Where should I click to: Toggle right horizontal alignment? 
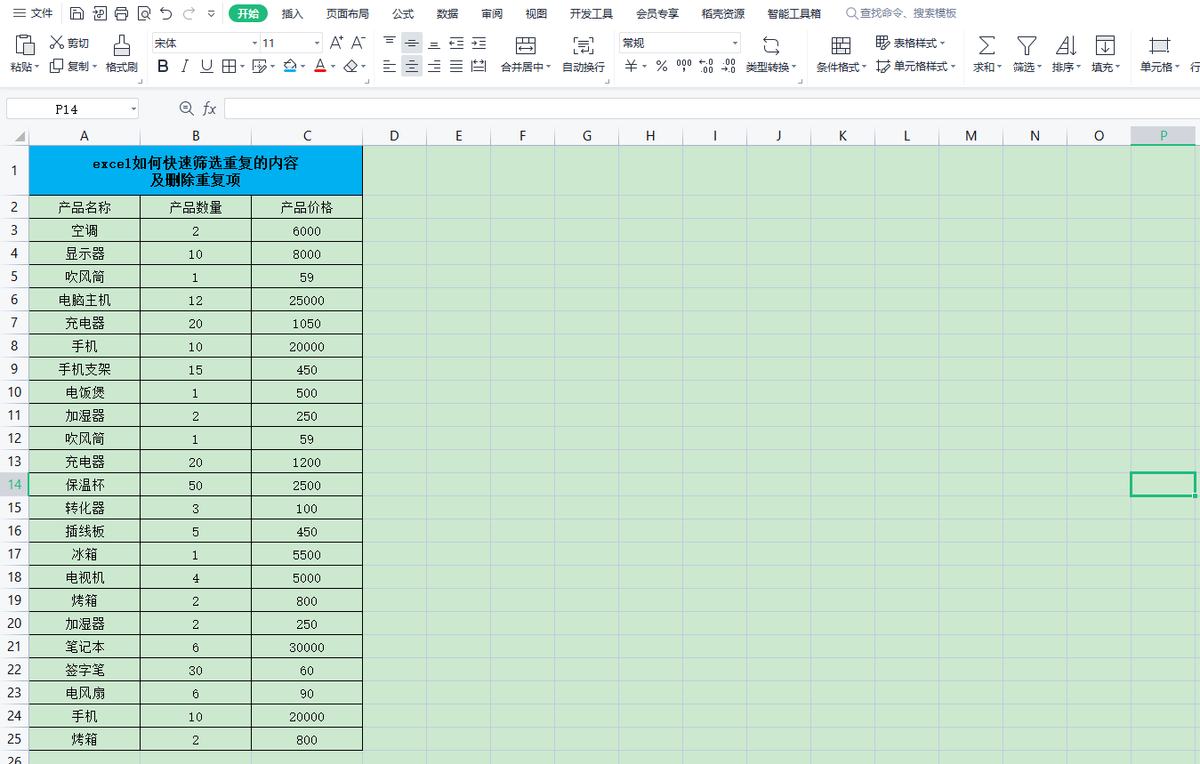point(434,66)
